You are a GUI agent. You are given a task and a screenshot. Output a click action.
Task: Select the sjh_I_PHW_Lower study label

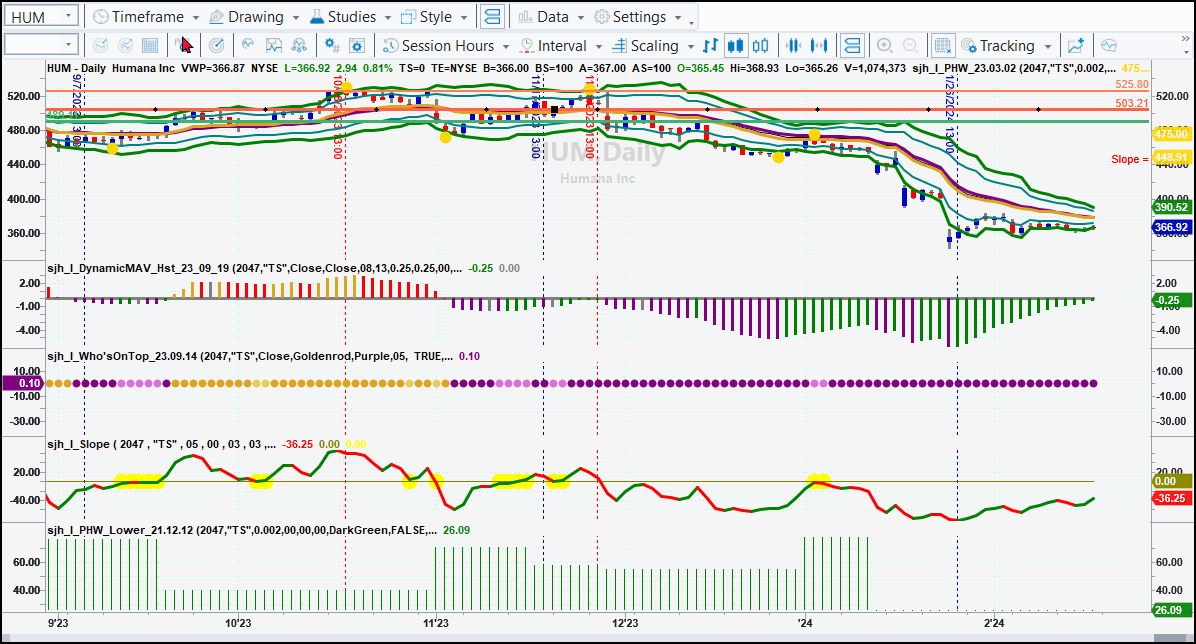click(x=242, y=530)
